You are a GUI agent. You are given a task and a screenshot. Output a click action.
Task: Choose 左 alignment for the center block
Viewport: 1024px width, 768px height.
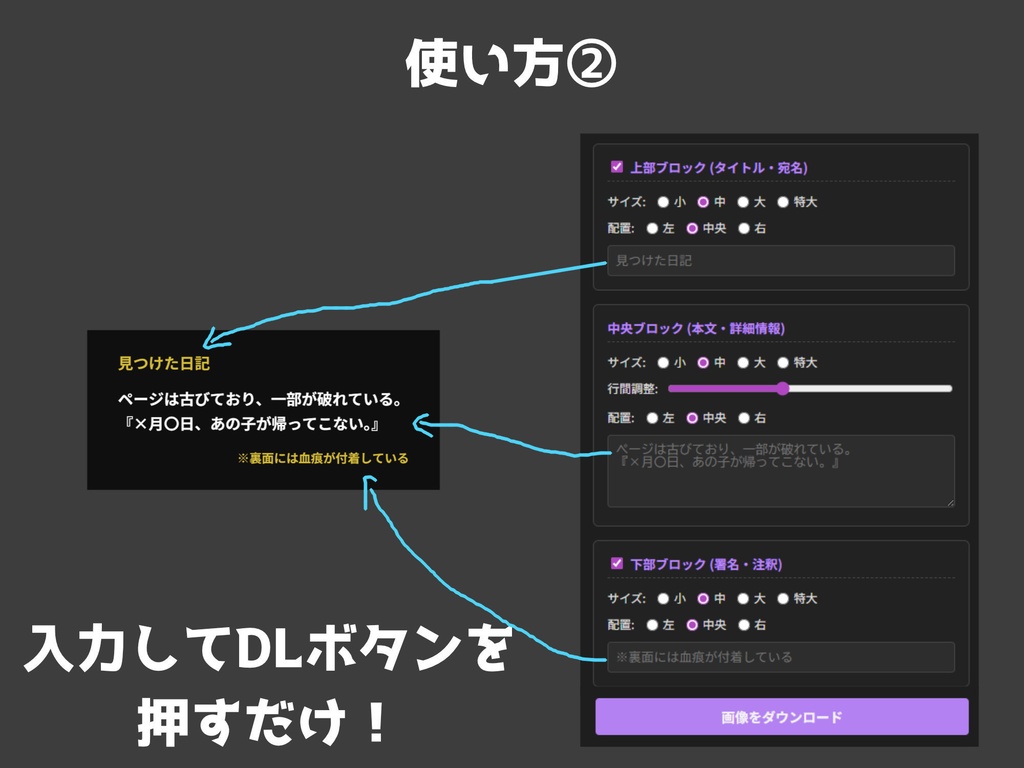[652, 418]
